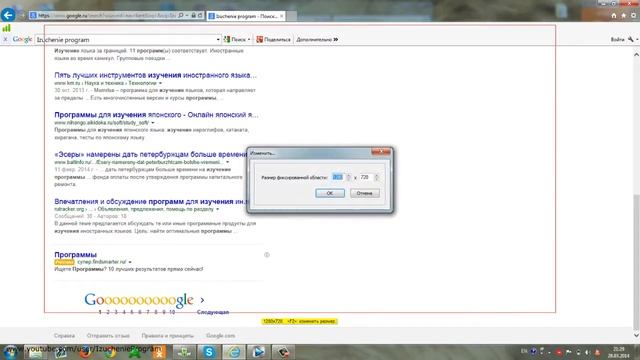Image resolution: width=640 pixels, height=360 pixels.
Task: Open the Internet Explorer home page icon
Action: click(613, 16)
